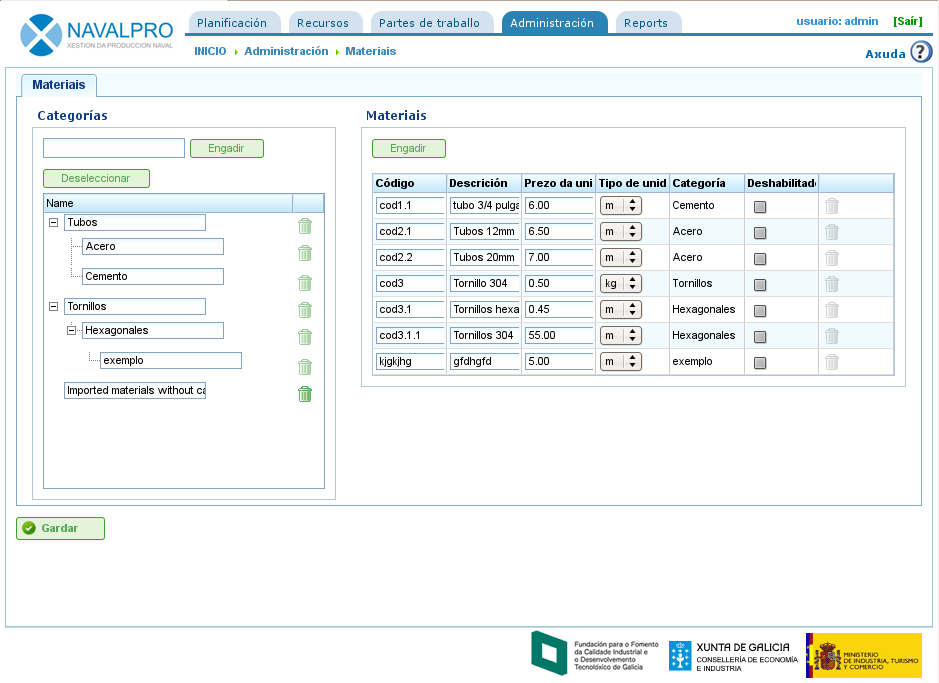Click trash icon in cod1.1 material row

click(x=831, y=206)
